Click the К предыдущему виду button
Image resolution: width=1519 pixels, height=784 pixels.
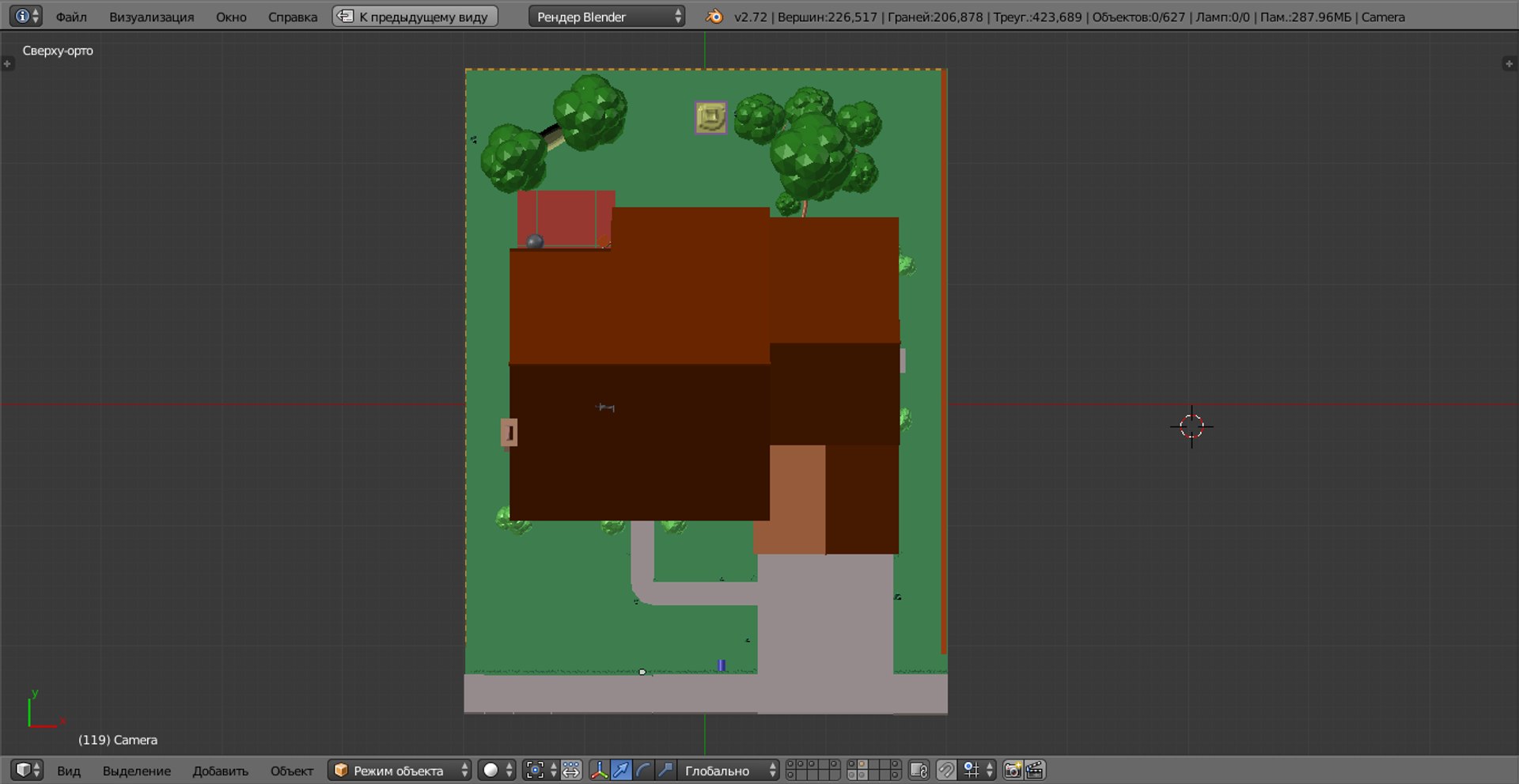[415, 17]
